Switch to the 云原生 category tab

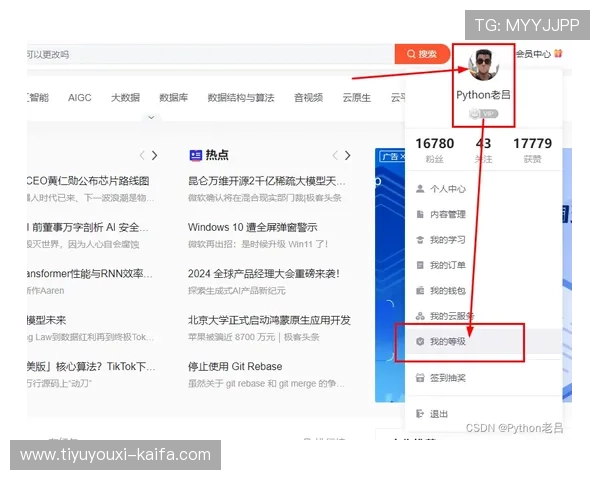pyautogui.click(x=357, y=98)
